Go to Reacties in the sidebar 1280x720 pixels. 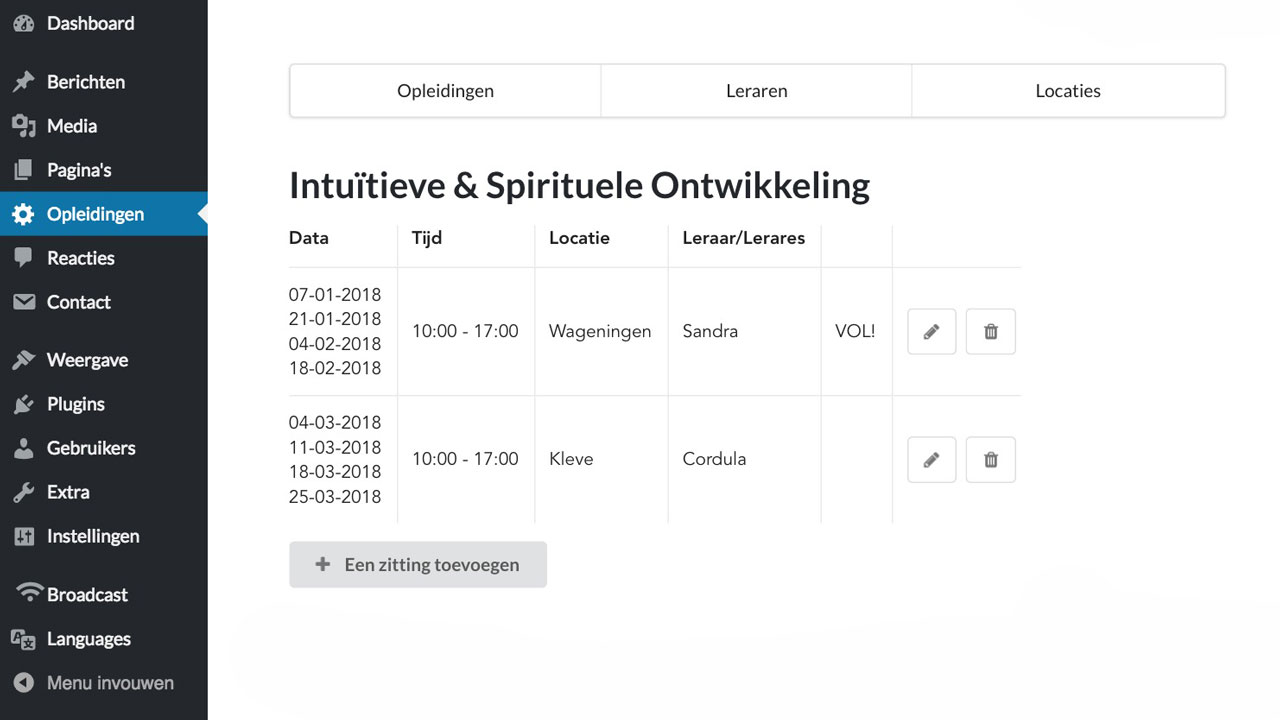(x=80, y=258)
